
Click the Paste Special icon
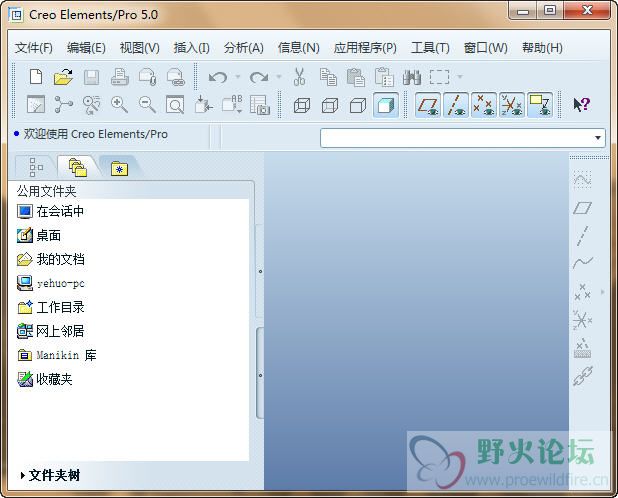[384, 77]
